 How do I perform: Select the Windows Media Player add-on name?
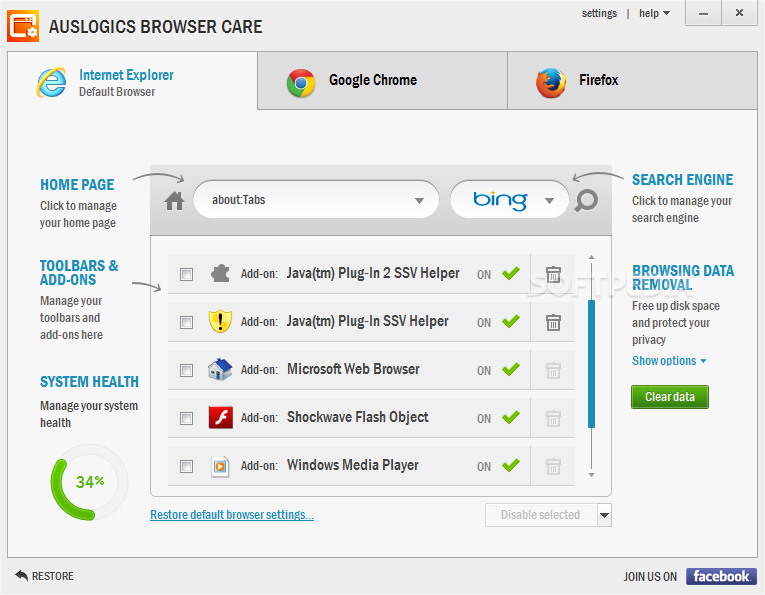[x=352, y=465]
